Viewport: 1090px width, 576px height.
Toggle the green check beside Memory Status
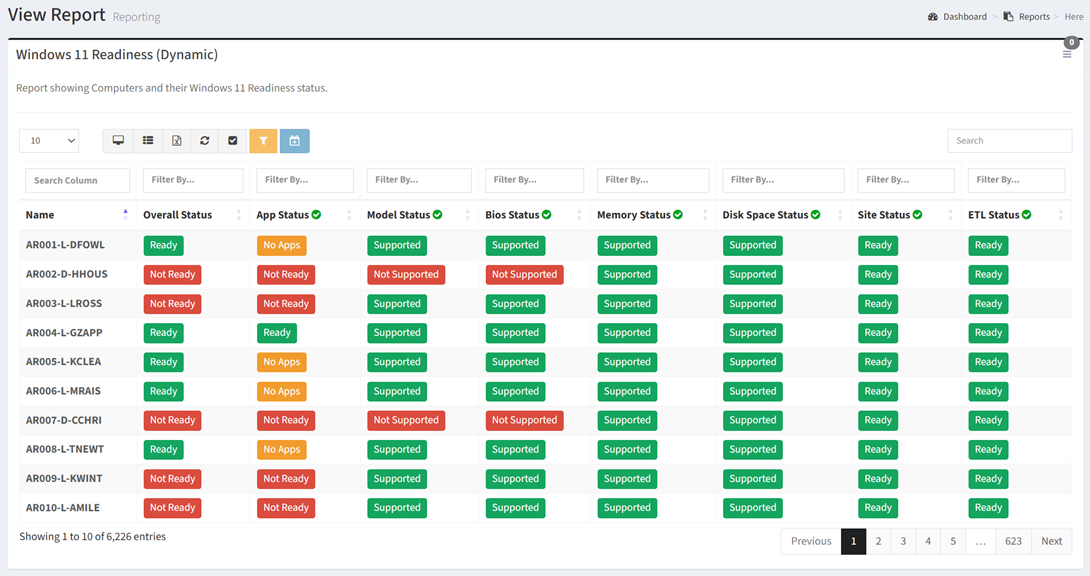[x=678, y=215]
